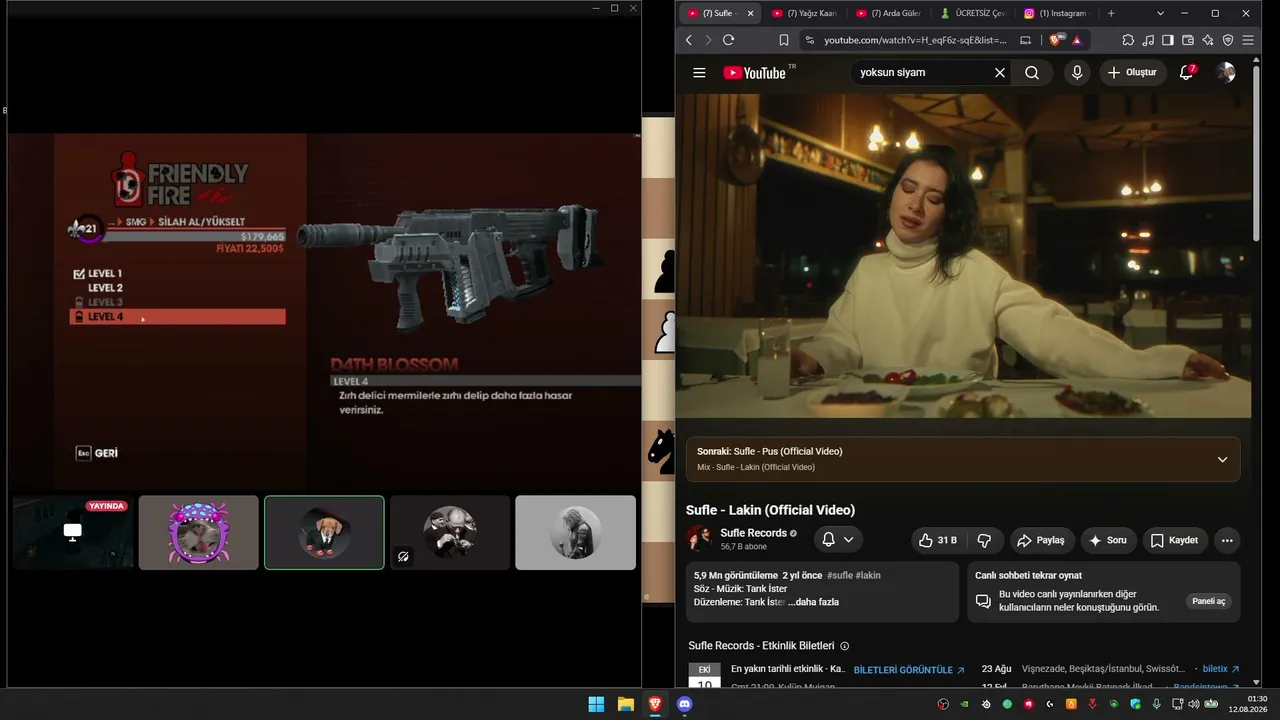Image resolution: width=1280 pixels, height=720 pixels.
Task: Open Discord from the taskbar
Action: click(685, 704)
